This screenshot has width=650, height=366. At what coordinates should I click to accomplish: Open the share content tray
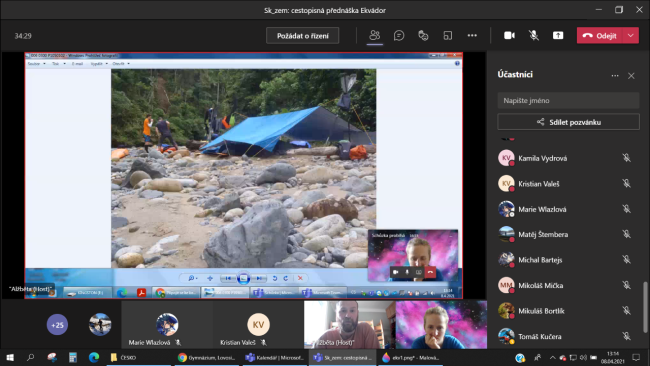tap(558, 36)
